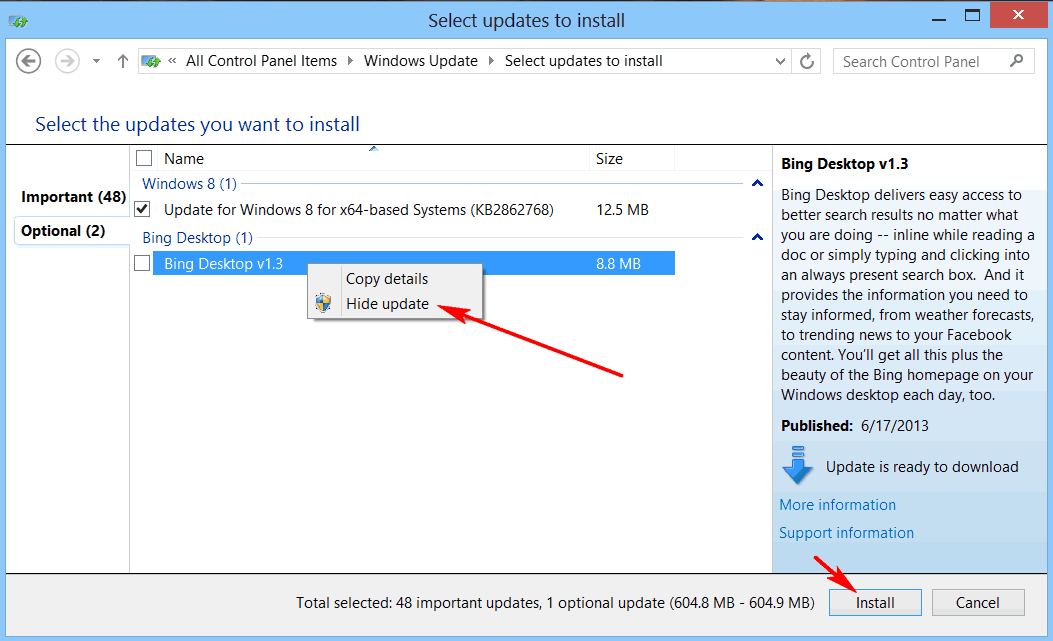Viewport: 1053px width, 641px height.
Task: Choose Hide update from context menu
Action: coord(387,304)
